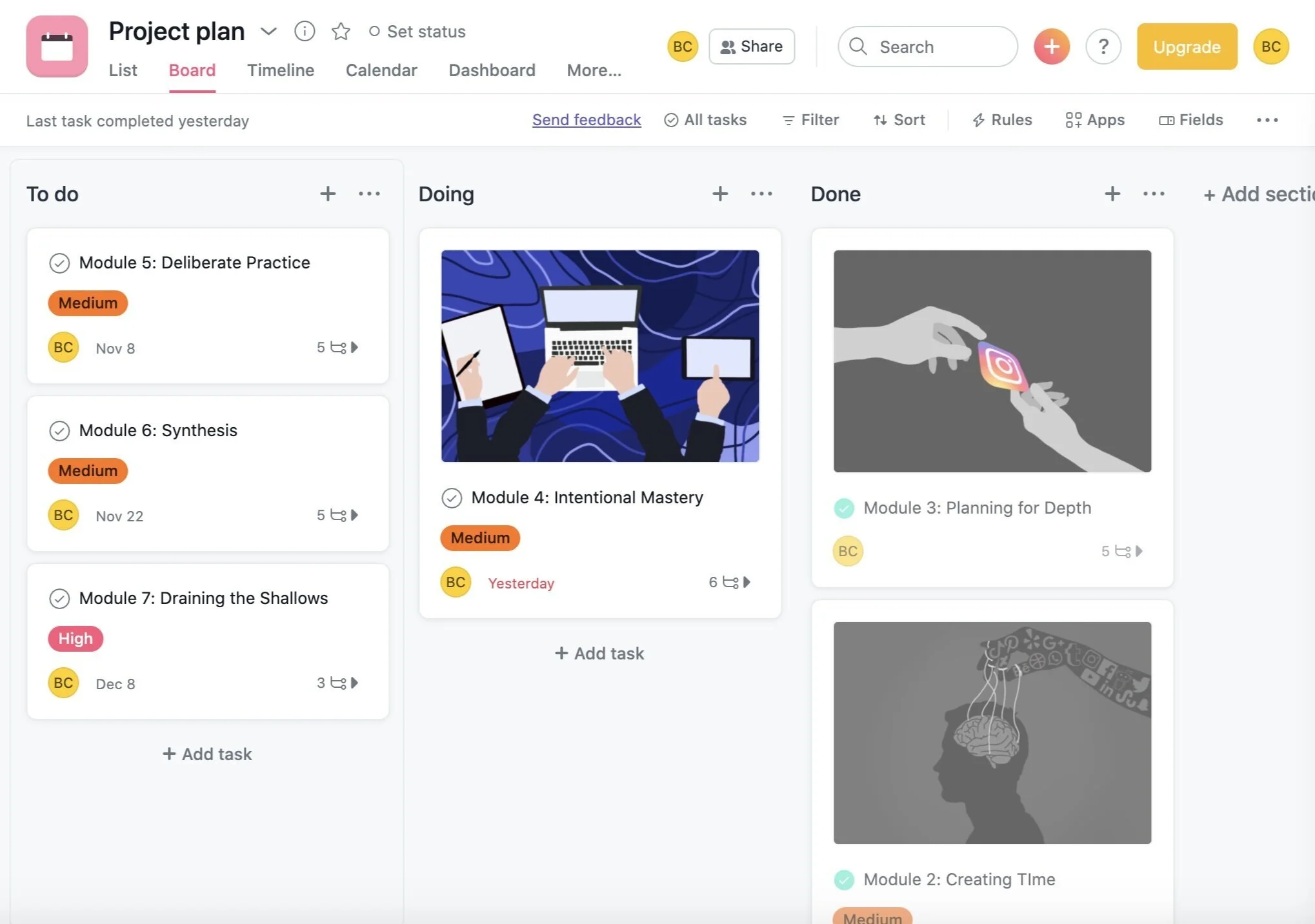1315x924 pixels.
Task: Open To do section more options
Action: coord(369,194)
